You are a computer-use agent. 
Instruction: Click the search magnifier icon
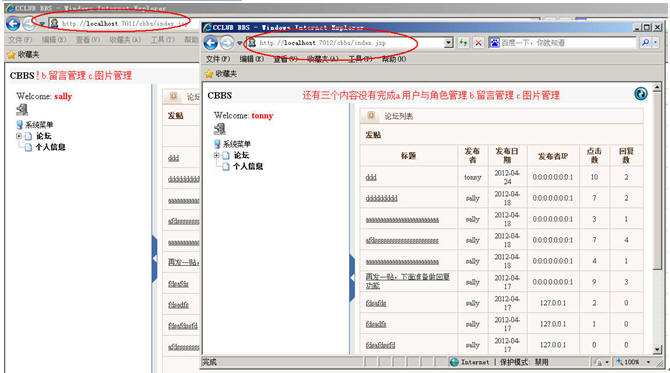(x=645, y=43)
